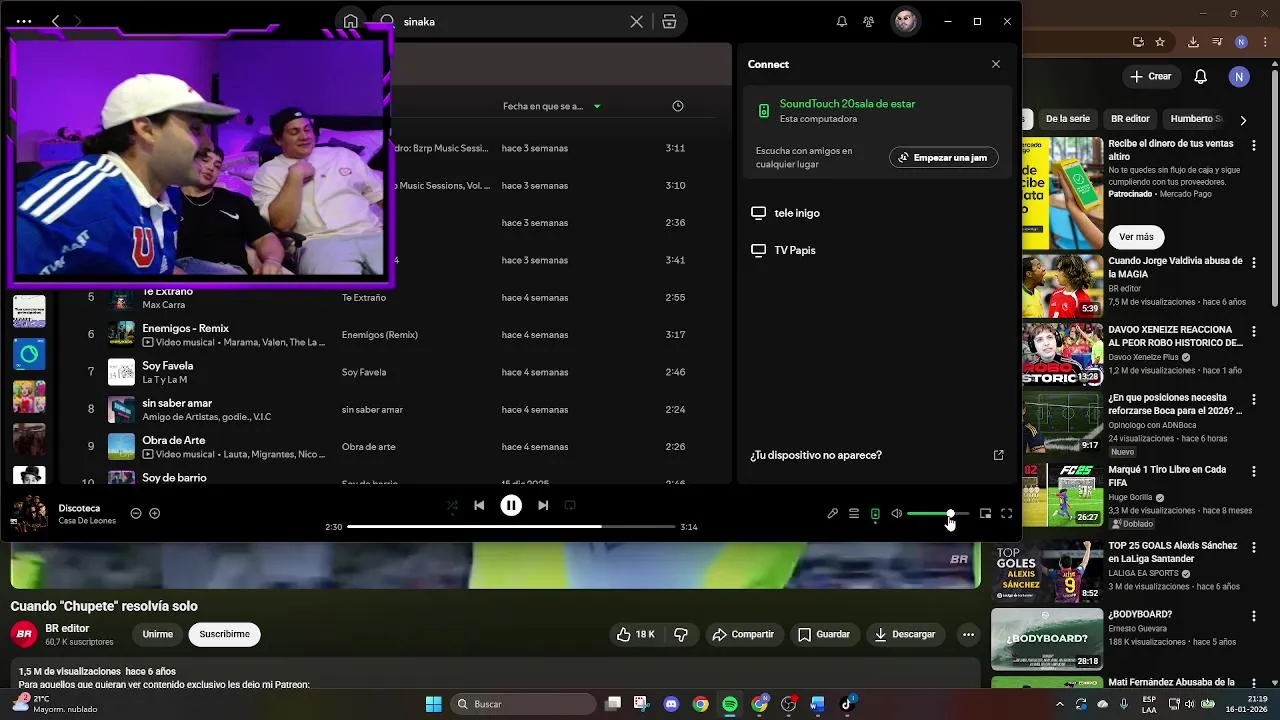Sort tracks by duration clock icon
Screen dimensions: 1280x720
click(x=678, y=106)
